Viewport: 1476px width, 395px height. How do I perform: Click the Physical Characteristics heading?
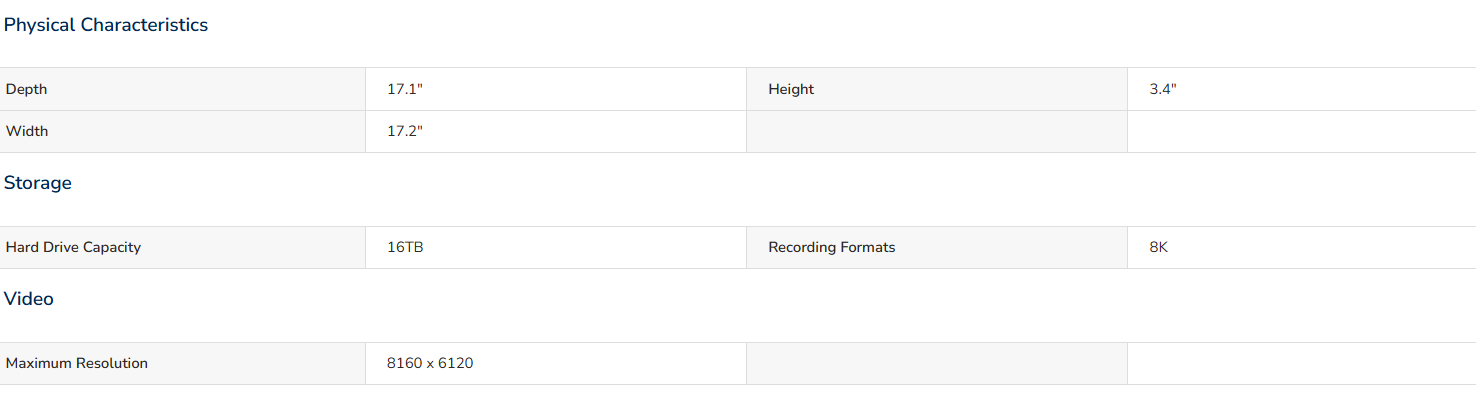(x=106, y=25)
